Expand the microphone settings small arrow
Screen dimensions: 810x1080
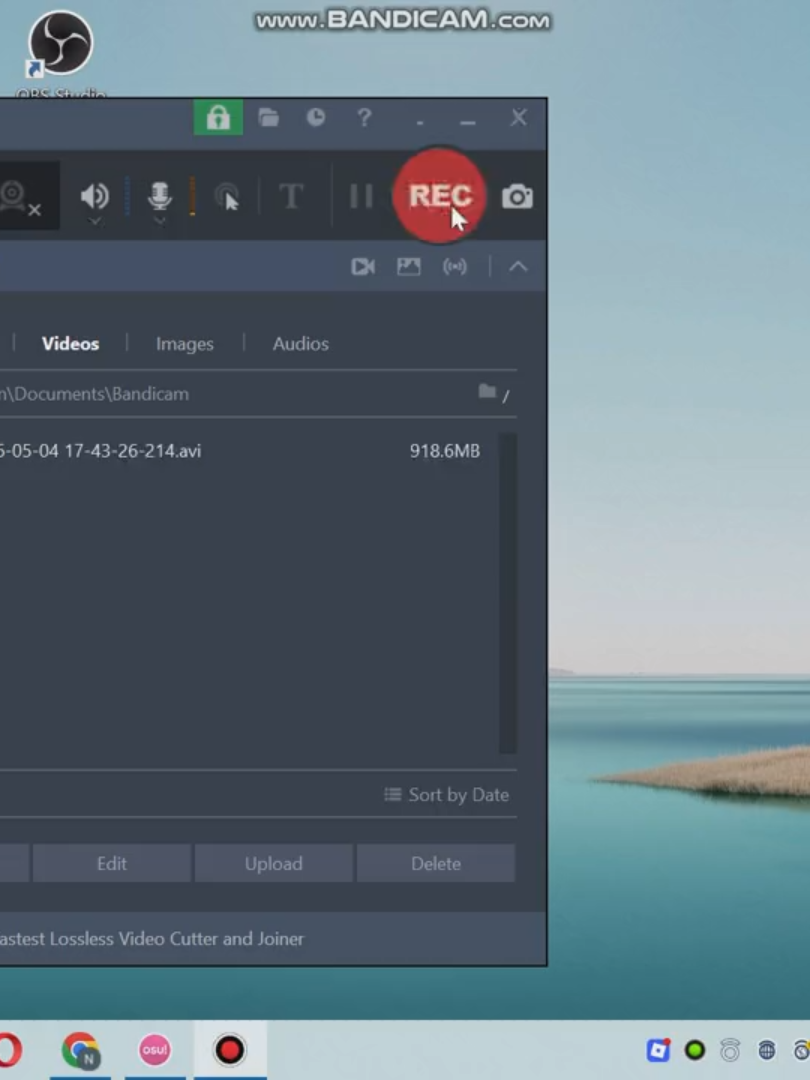[159, 220]
